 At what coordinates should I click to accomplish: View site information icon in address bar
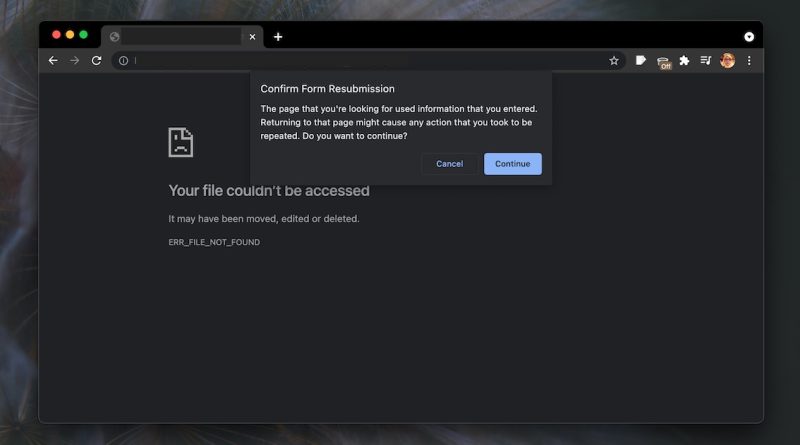pyautogui.click(x=123, y=61)
